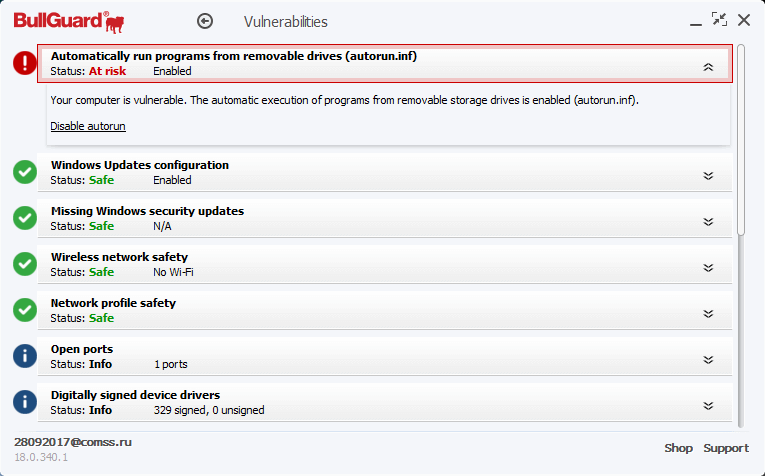Image resolution: width=765 pixels, height=476 pixels.
Task: Click the blue info icon beside Open ports
Action: [x=25, y=356]
